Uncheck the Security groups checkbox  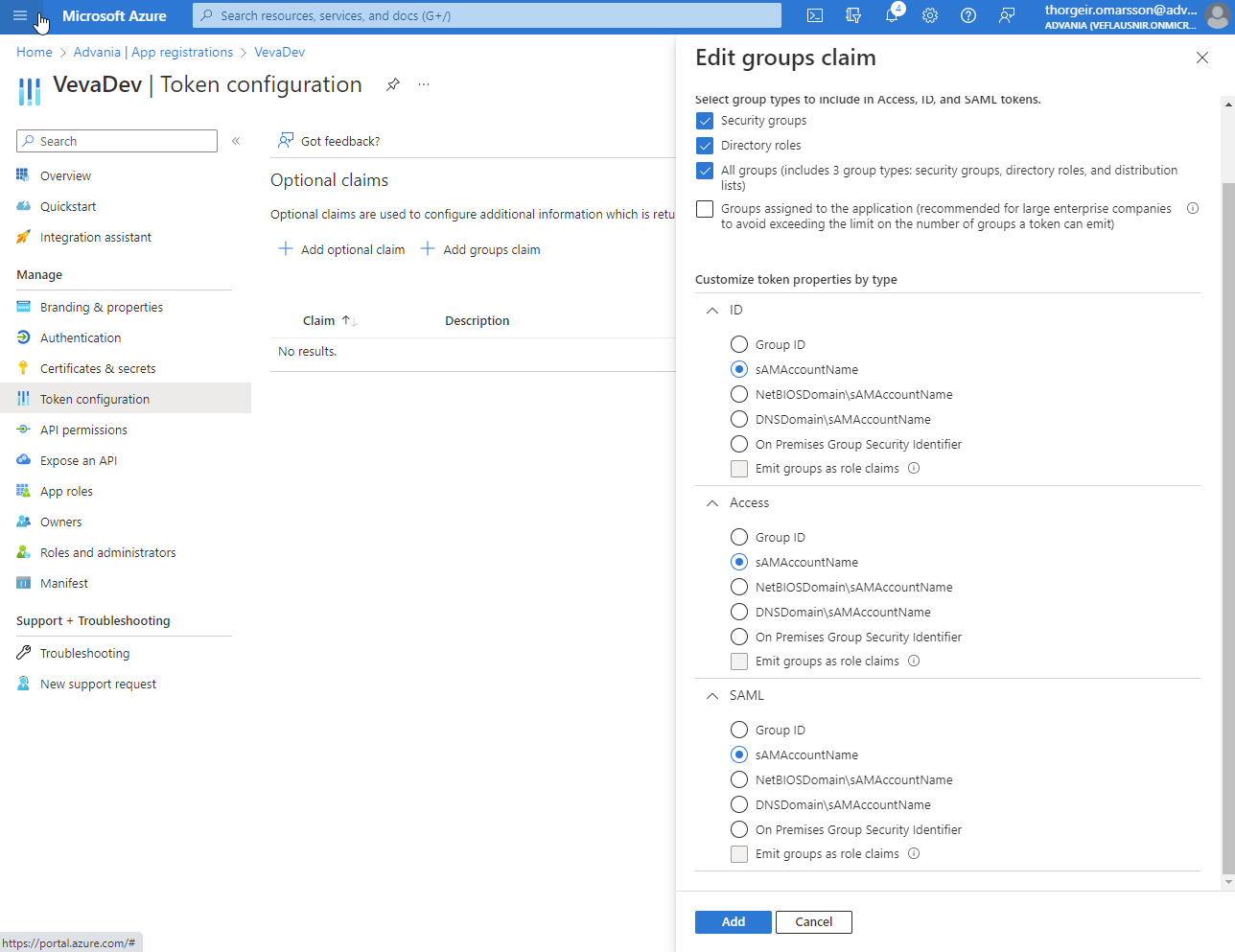point(705,121)
